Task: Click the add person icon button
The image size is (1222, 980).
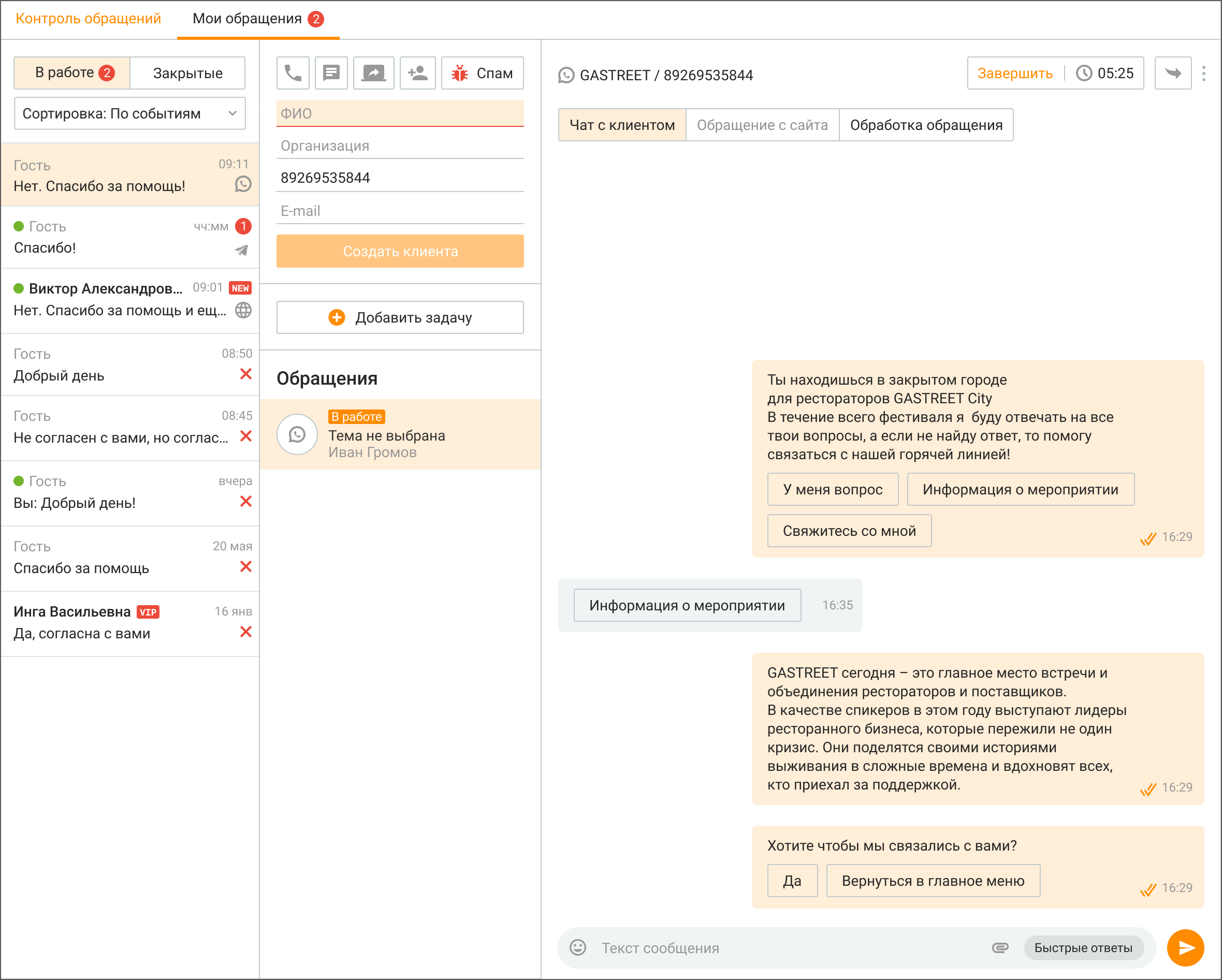Action: (x=418, y=73)
